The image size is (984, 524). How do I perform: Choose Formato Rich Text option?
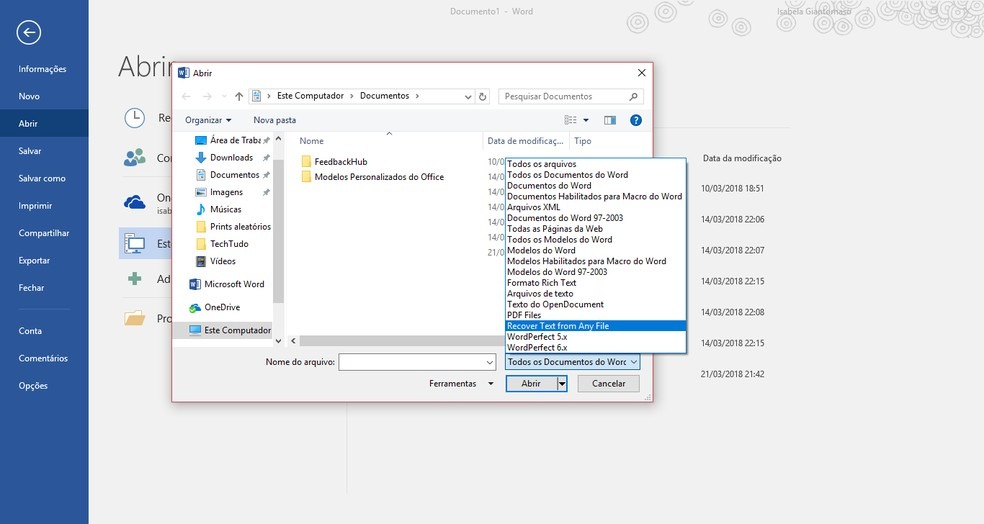[596, 282]
